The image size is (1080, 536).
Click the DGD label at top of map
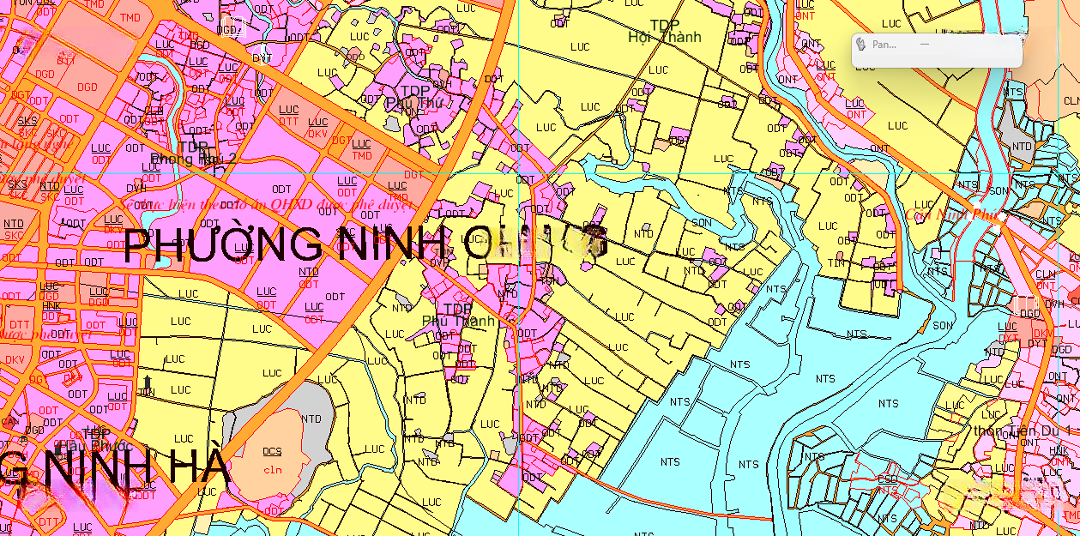click(x=230, y=29)
